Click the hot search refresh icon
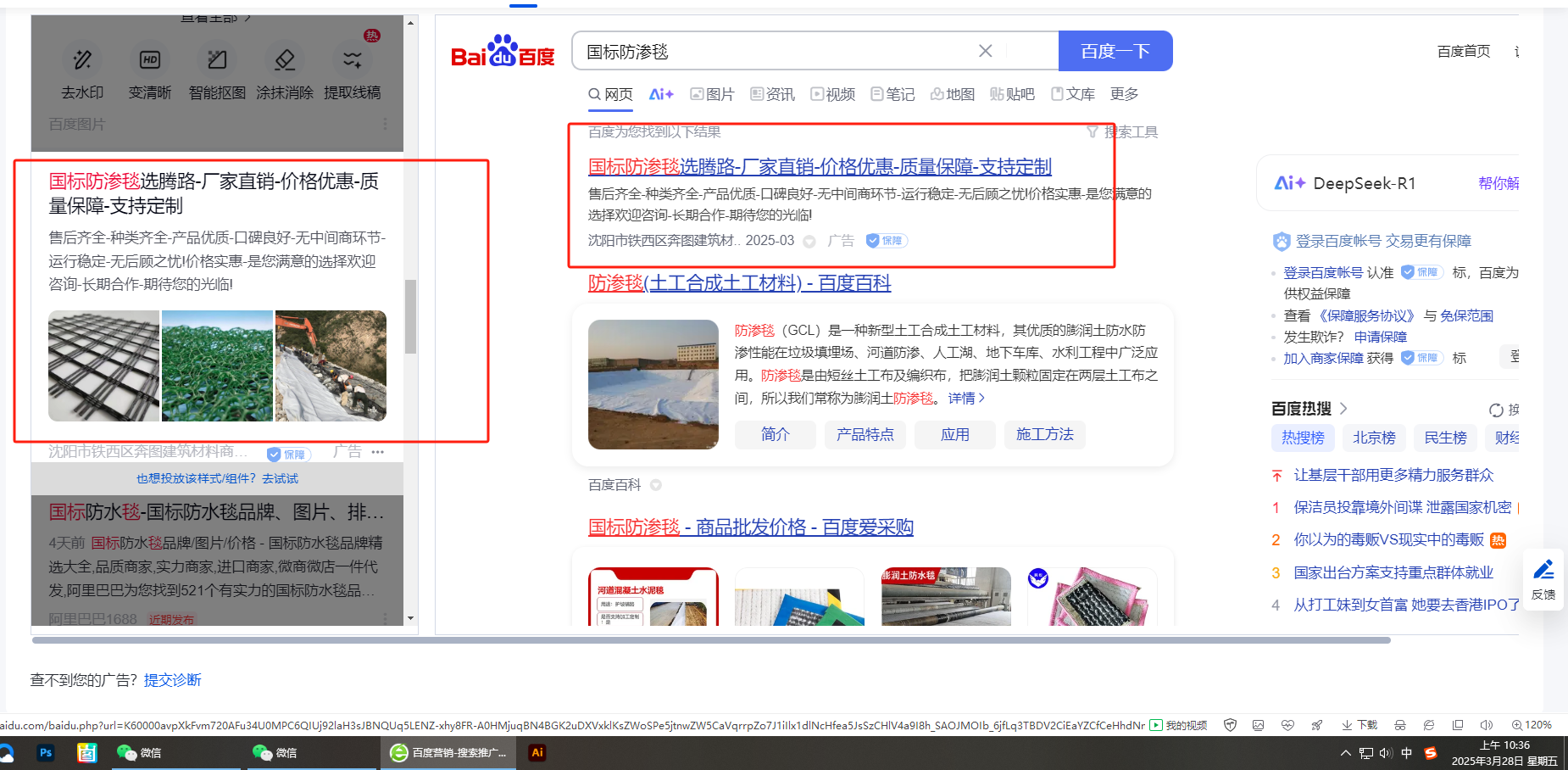Screen dimensions: 1568x770 (1496, 410)
